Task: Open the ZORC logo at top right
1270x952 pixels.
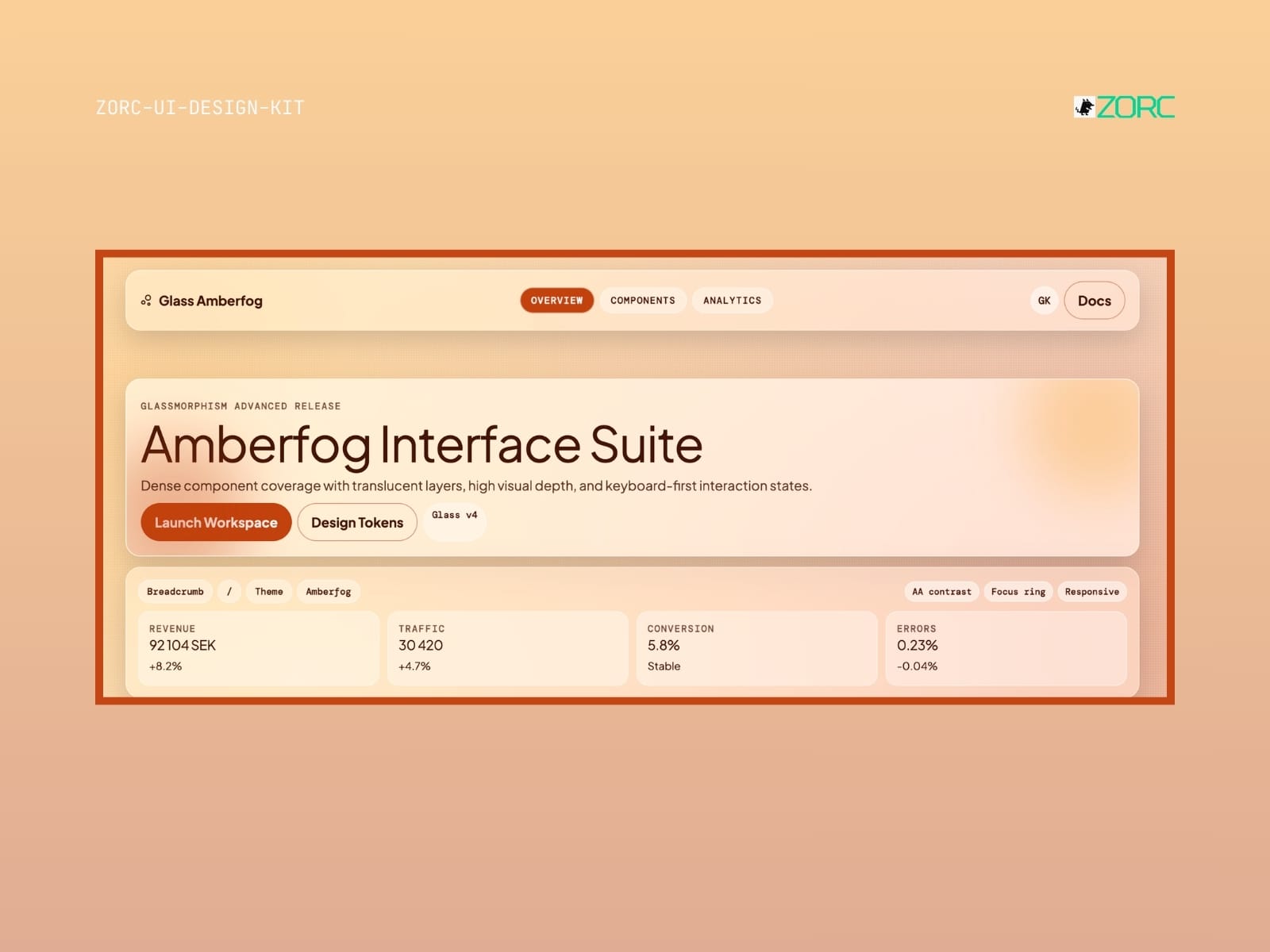Action: click(1124, 107)
